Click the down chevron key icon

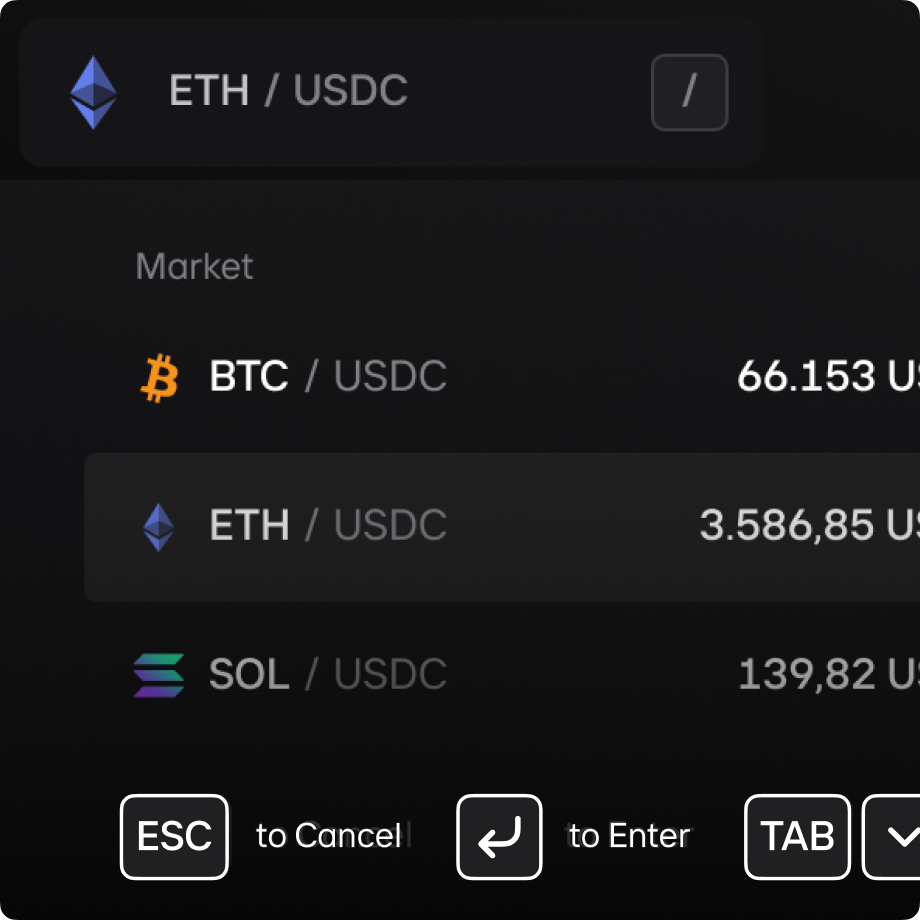click(x=892, y=837)
